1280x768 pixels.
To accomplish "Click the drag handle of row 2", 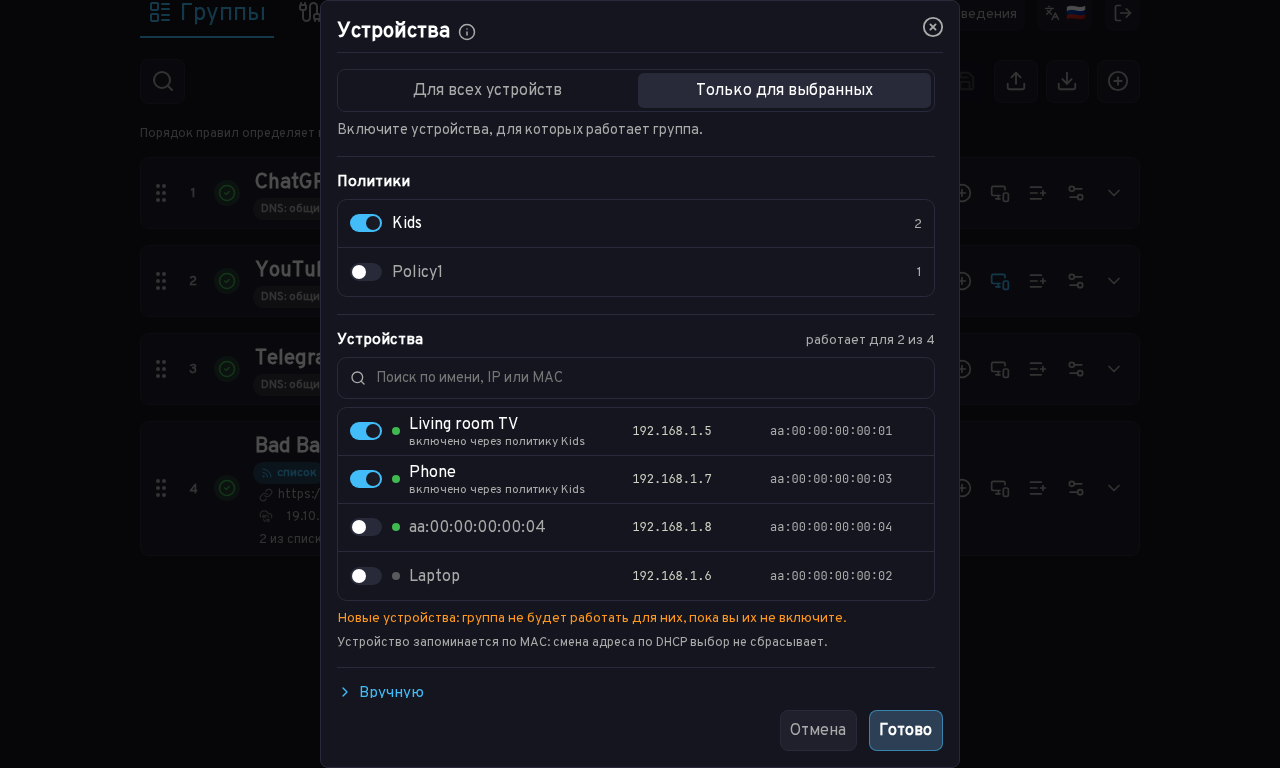I will [161, 281].
